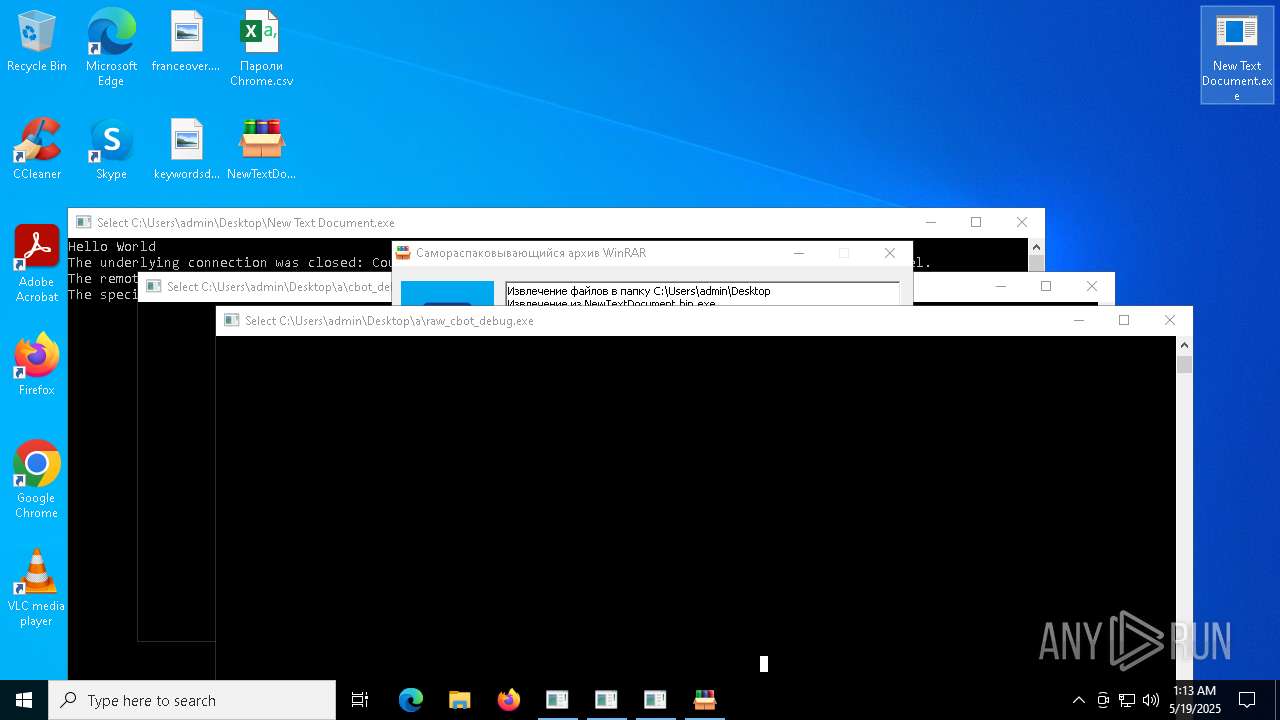Launch Edge from the taskbar
1280x720 pixels.
[x=411, y=700]
